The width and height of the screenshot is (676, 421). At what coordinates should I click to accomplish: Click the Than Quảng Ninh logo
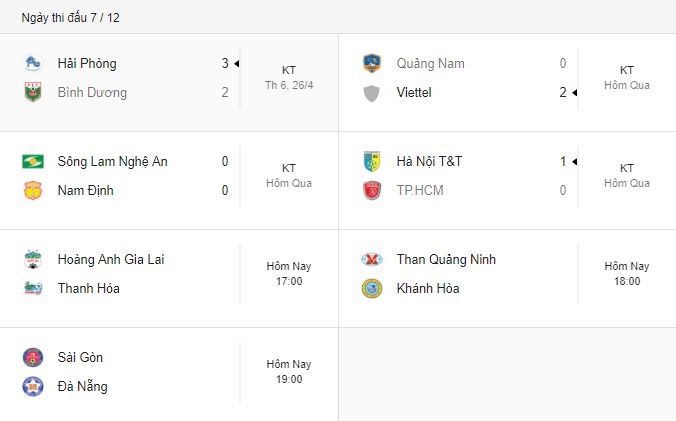click(372, 259)
